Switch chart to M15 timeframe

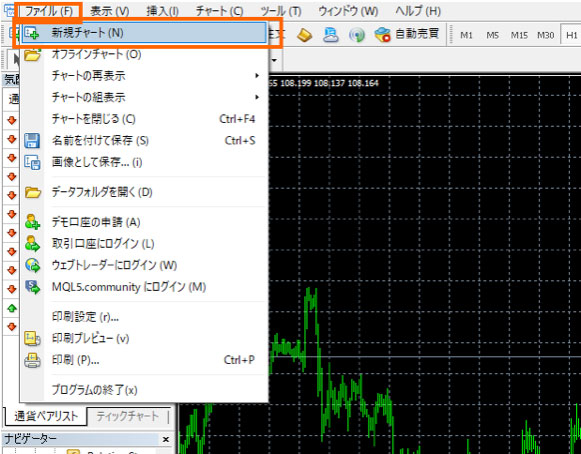519,35
